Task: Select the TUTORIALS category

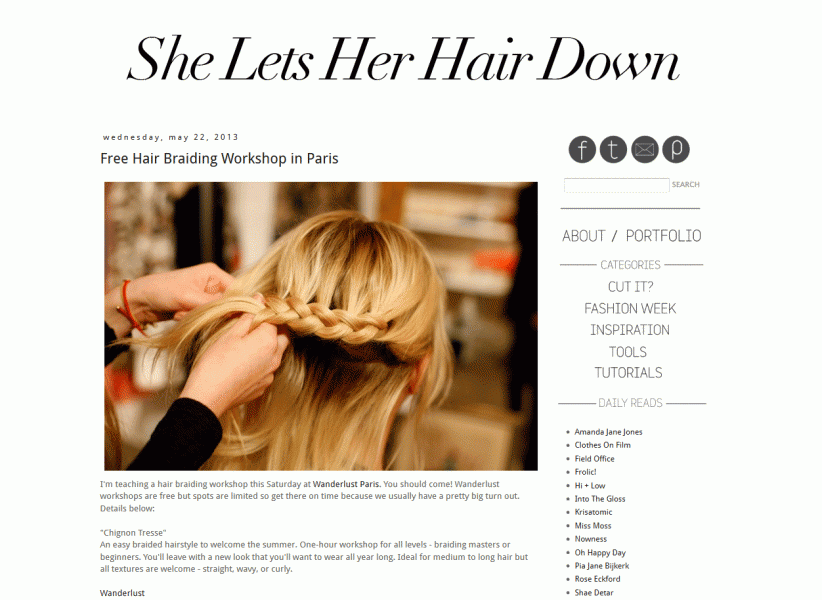Action: 629,373
